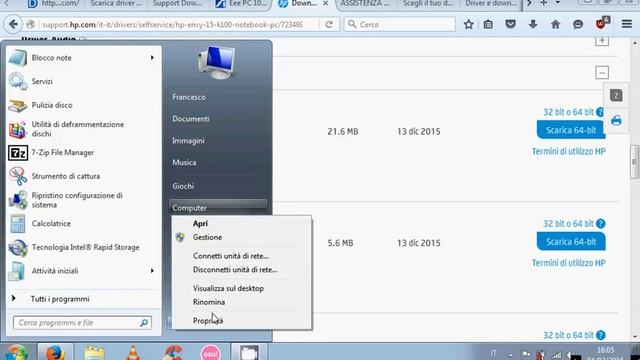Expand section with plus button
This screenshot has width=640, height=360.
602,40
